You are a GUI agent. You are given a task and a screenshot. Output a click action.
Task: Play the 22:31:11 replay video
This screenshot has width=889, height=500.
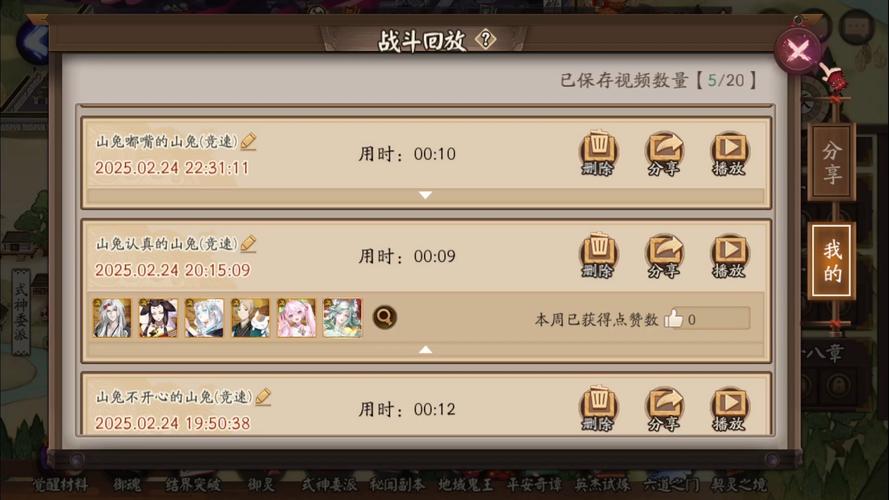(x=729, y=154)
